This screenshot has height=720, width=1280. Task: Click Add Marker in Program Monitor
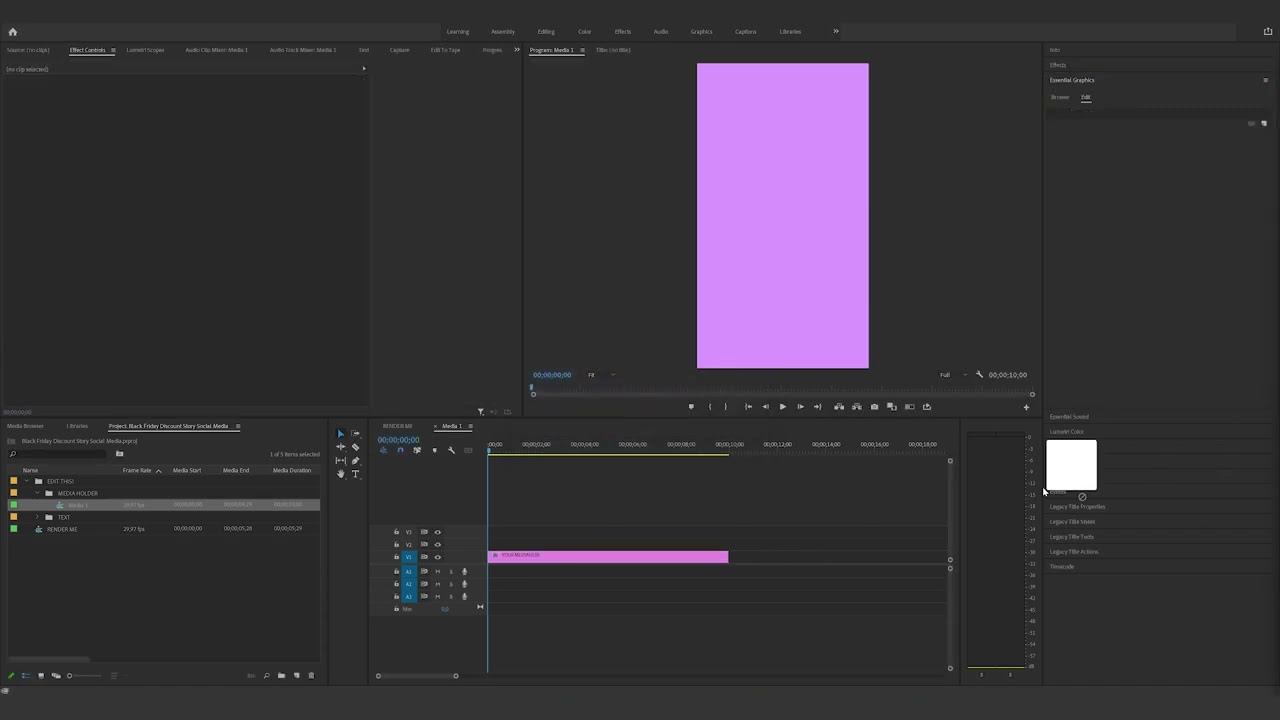click(691, 407)
